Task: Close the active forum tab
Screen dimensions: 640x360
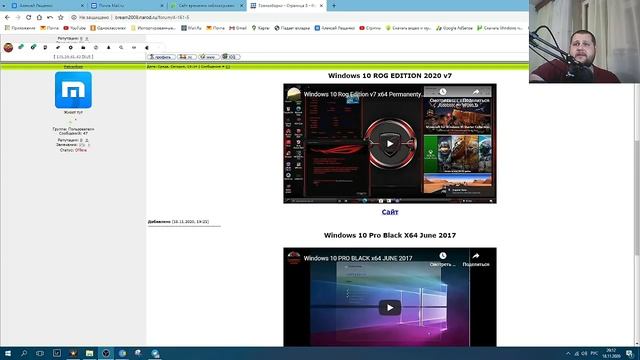Action: click(321, 6)
